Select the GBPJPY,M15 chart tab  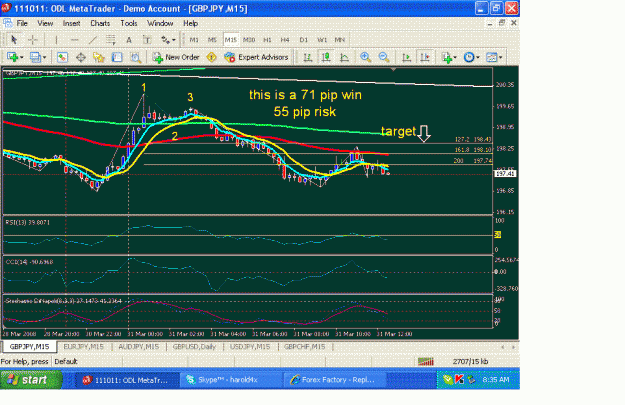(29, 347)
